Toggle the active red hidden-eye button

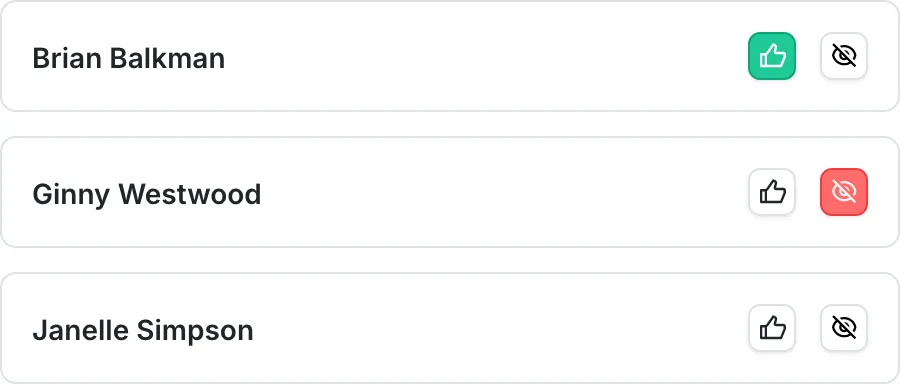[844, 192]
